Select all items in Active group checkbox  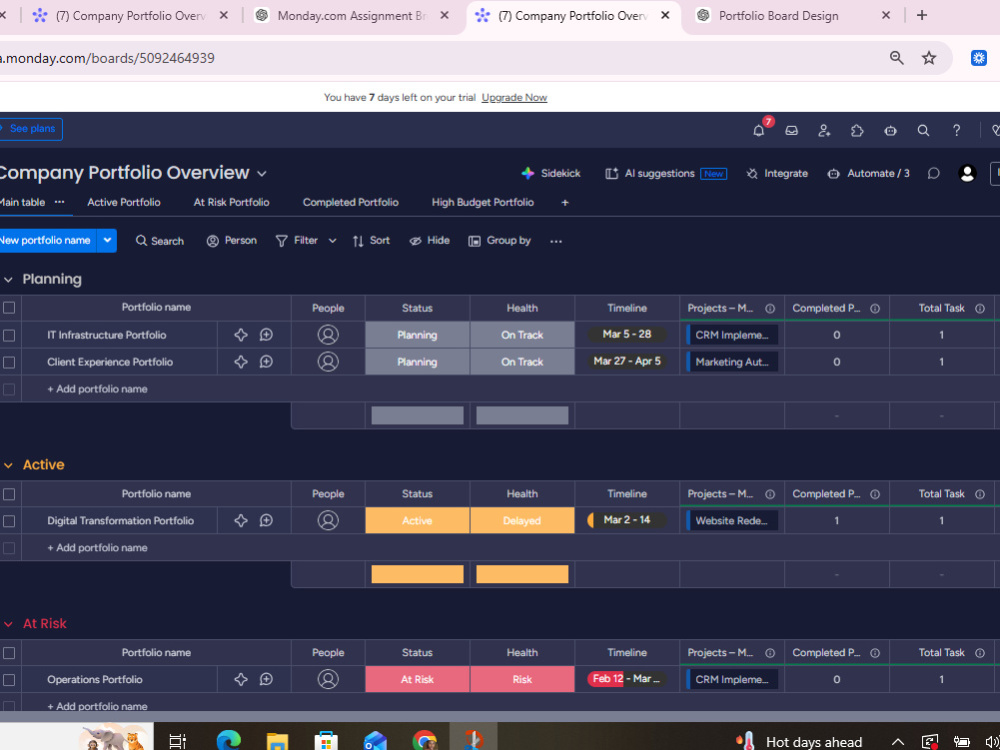pyautogui.click(x=9, y=494)
